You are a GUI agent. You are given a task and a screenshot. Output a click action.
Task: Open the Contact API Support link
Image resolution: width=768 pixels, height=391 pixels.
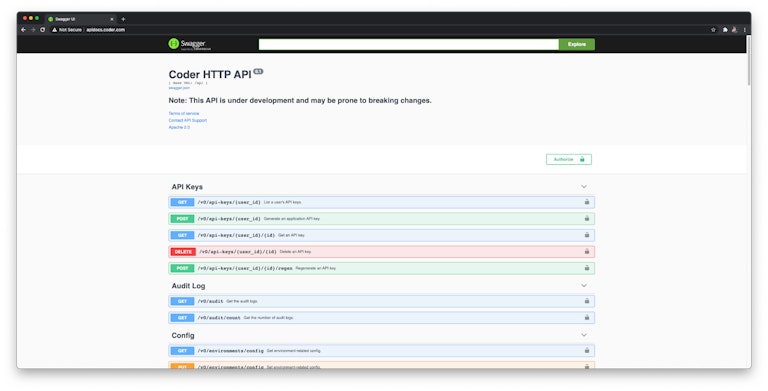(188, 120)
